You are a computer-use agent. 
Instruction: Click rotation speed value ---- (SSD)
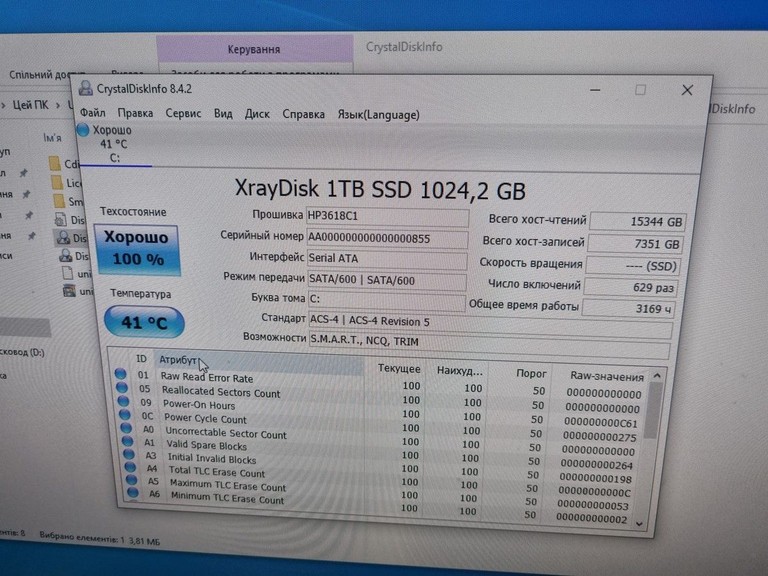click(632, 266)
